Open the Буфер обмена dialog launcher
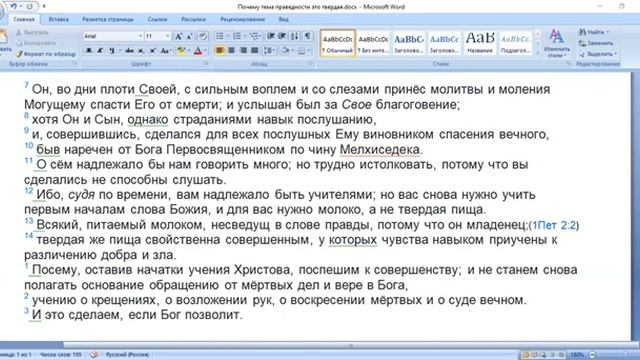The height and width of the screenshot is (360, 640). pyautogui.click(x=75, y=64)
